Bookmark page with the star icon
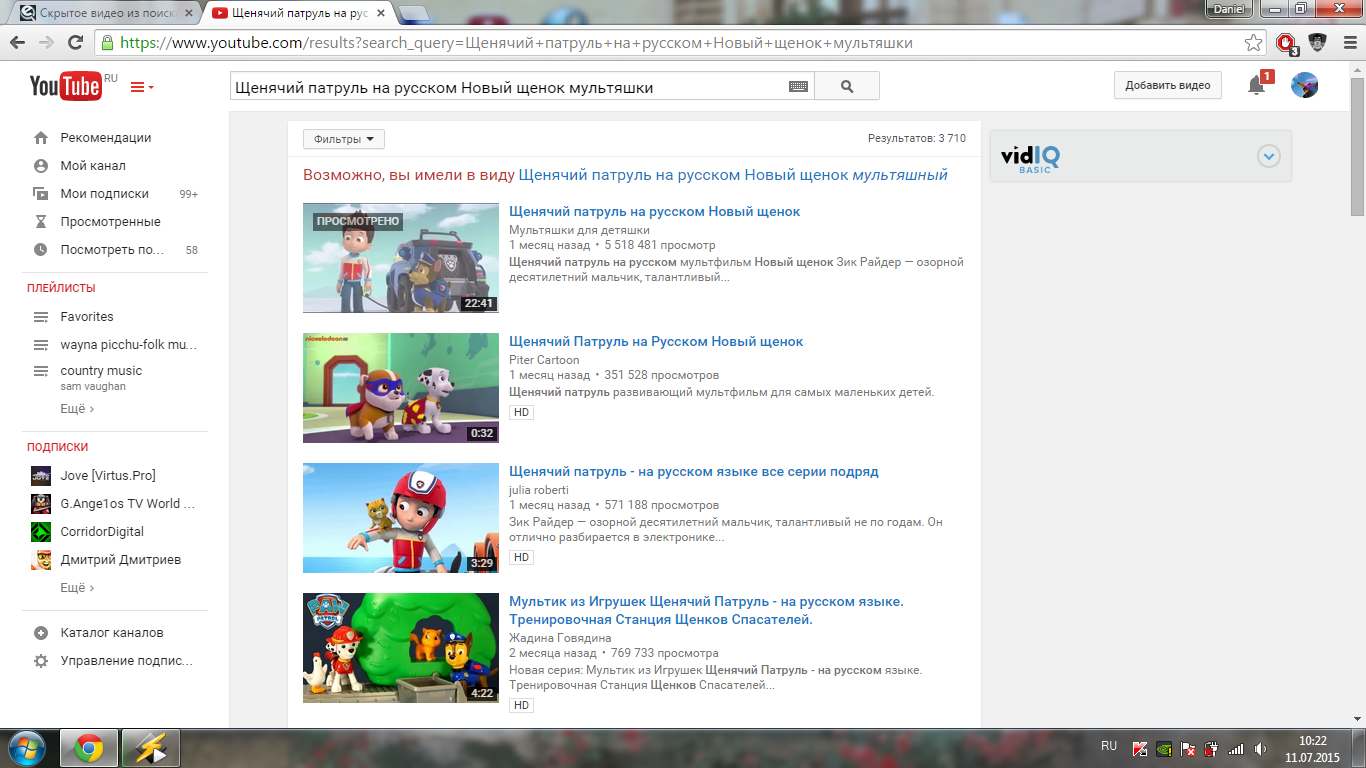Screen dimensions: 1366x768 pos(1253,43)
